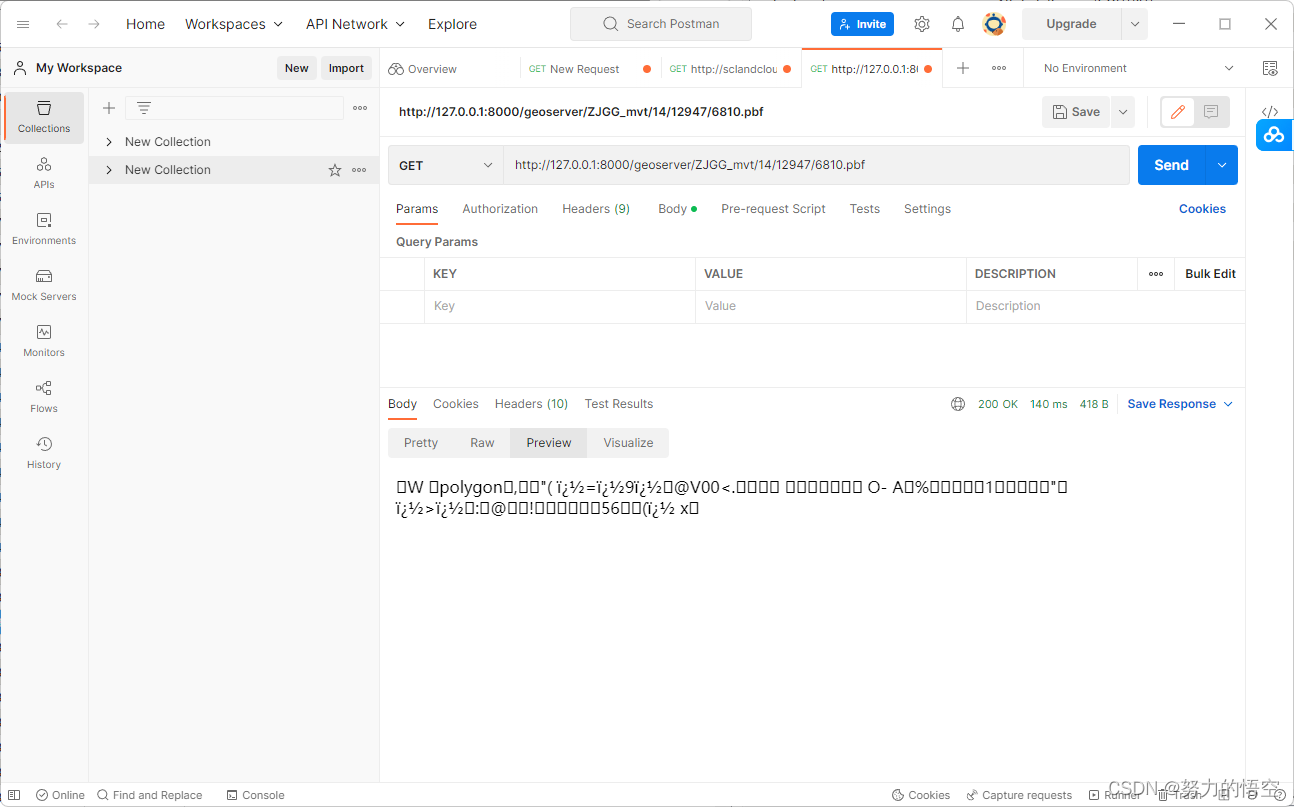Open more actions for highlighted New Collection

[x=359, y=170]
